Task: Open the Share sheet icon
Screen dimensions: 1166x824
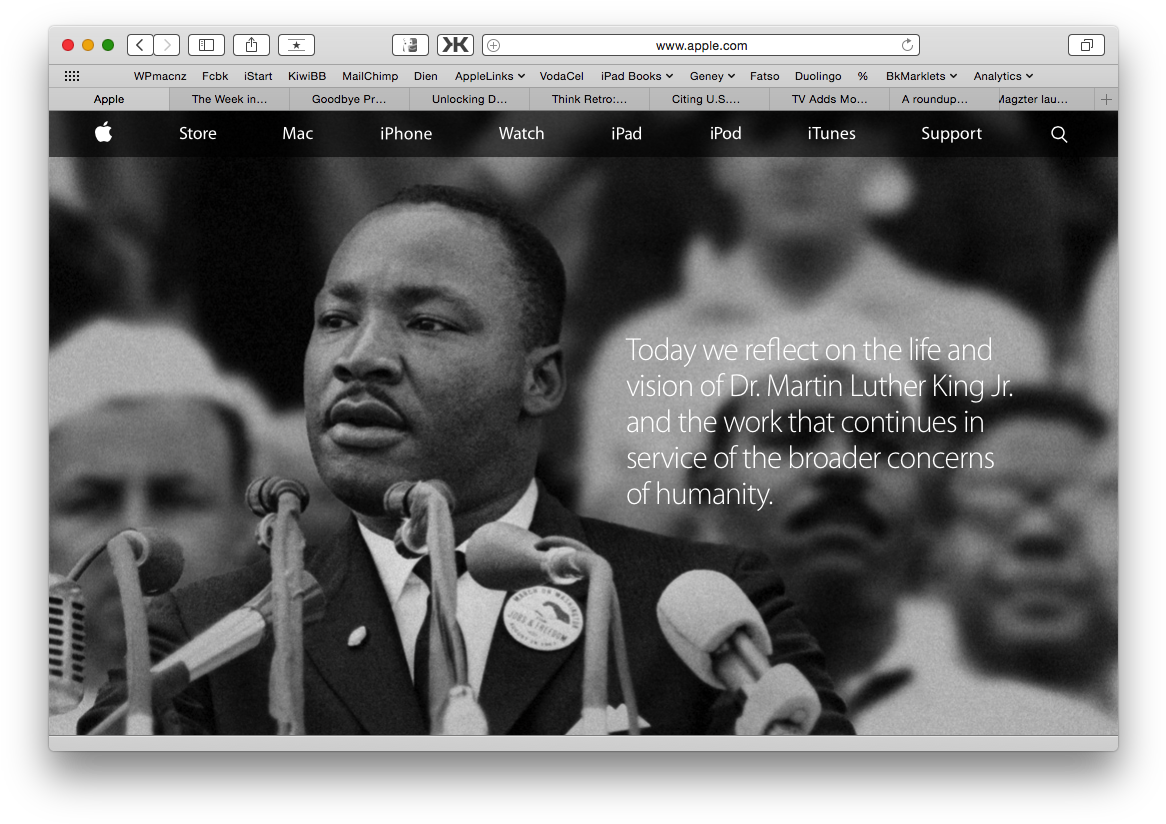Action: pyautogui.click(x=251, y=45)
